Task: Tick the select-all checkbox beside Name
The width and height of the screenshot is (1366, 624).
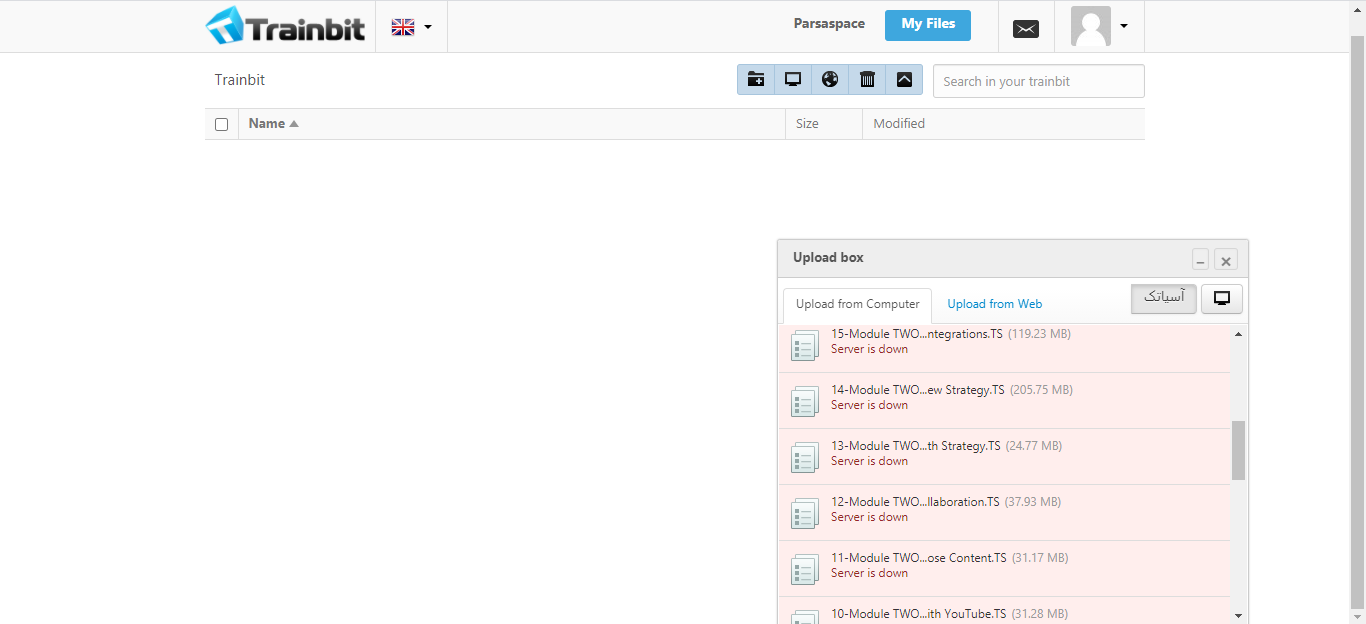Action: coord(222,125)
